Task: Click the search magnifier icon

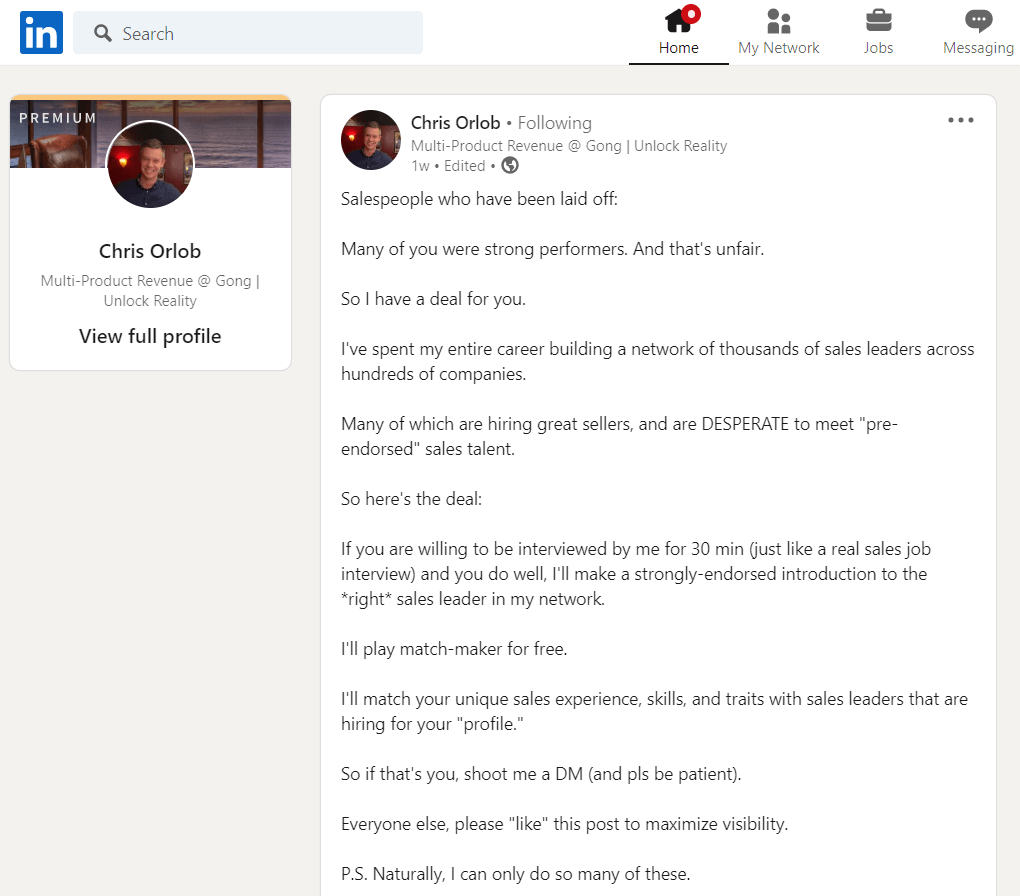Action: click(x=103, y=33)
